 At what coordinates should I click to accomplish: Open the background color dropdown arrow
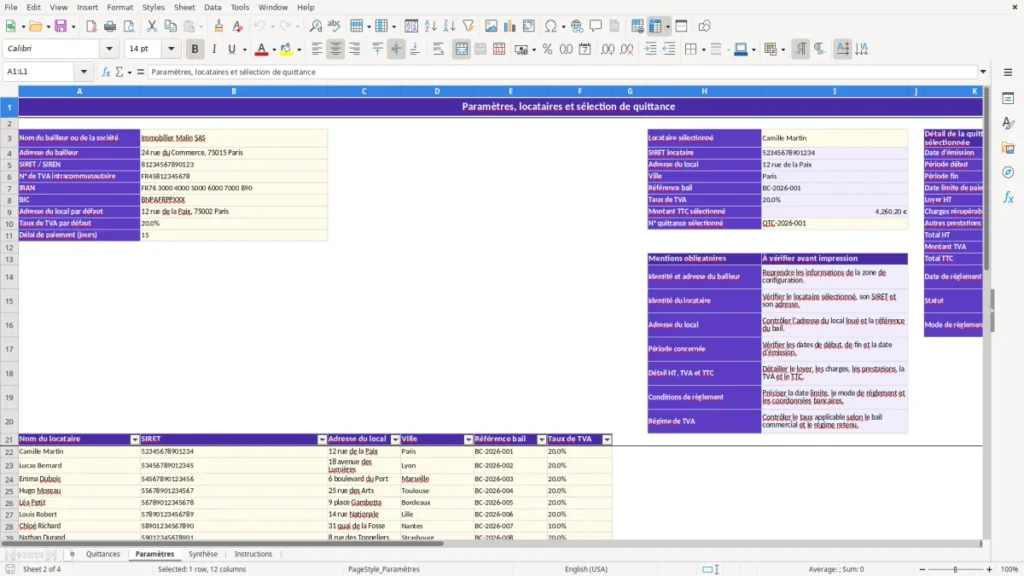click(x=299, y=50)
